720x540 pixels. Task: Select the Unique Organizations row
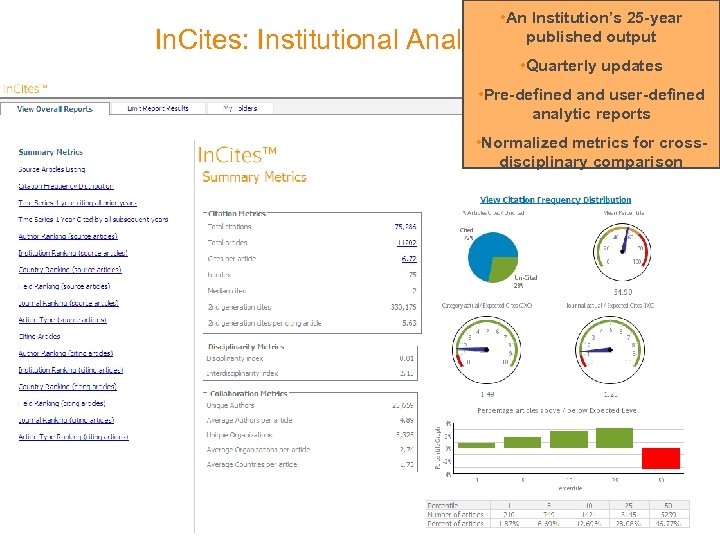point(310,434)
